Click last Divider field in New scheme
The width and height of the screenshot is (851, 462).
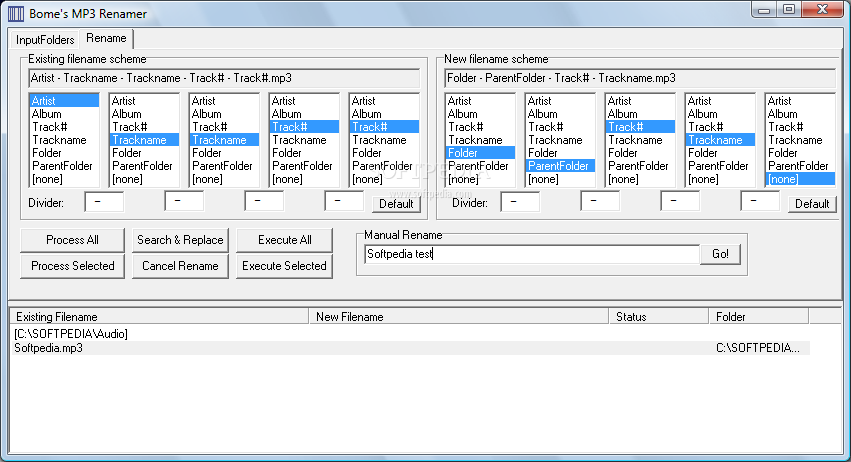click(760, 202)
